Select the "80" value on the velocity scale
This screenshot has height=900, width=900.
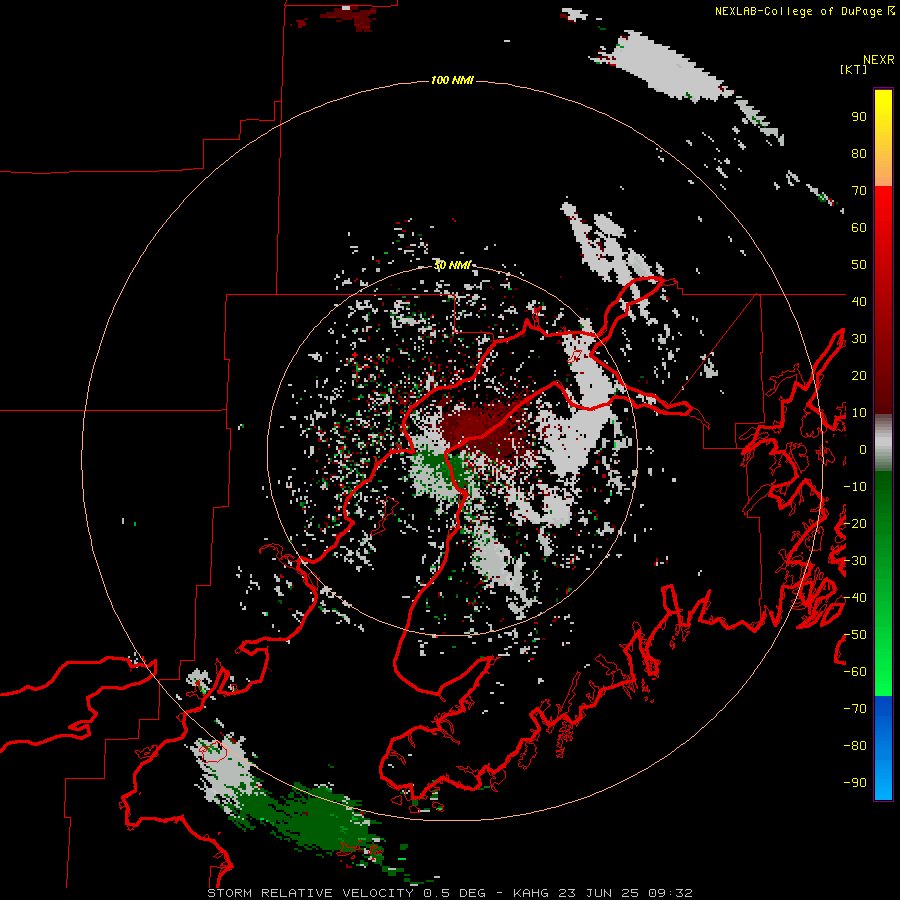pos(859,153)
